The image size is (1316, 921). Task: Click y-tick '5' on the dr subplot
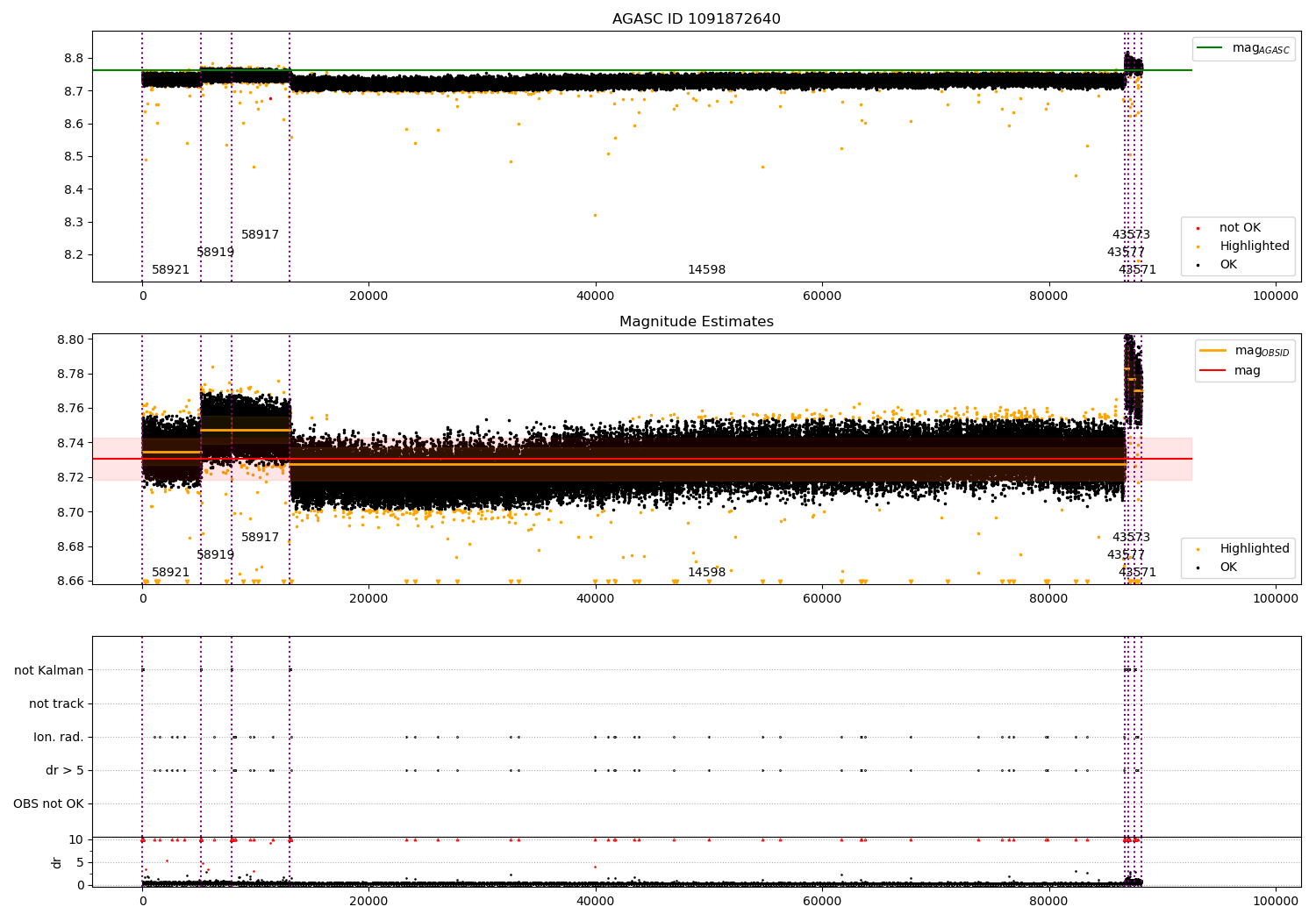tap(80, 863)
